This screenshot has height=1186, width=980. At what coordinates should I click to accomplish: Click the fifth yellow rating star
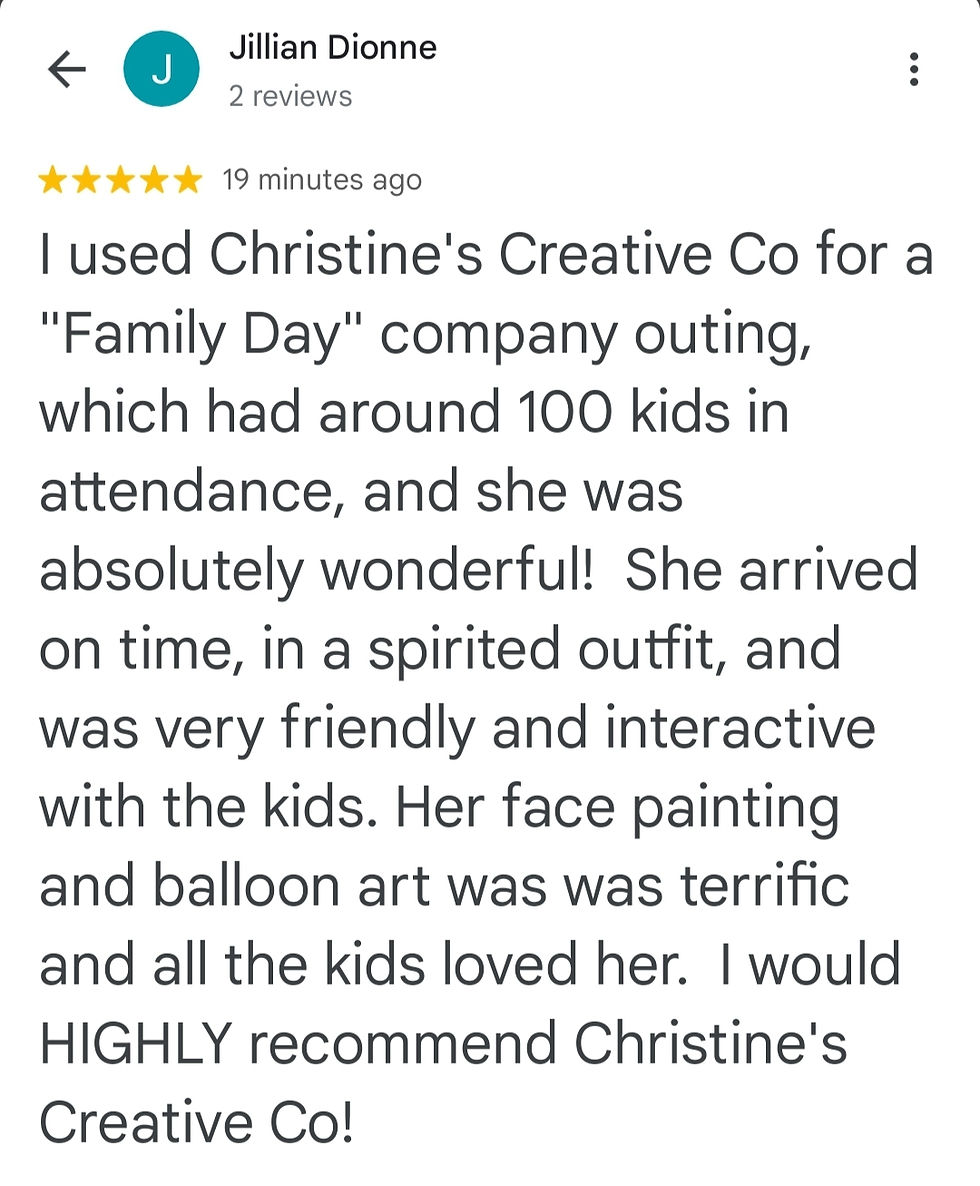[x=187, y=181]
